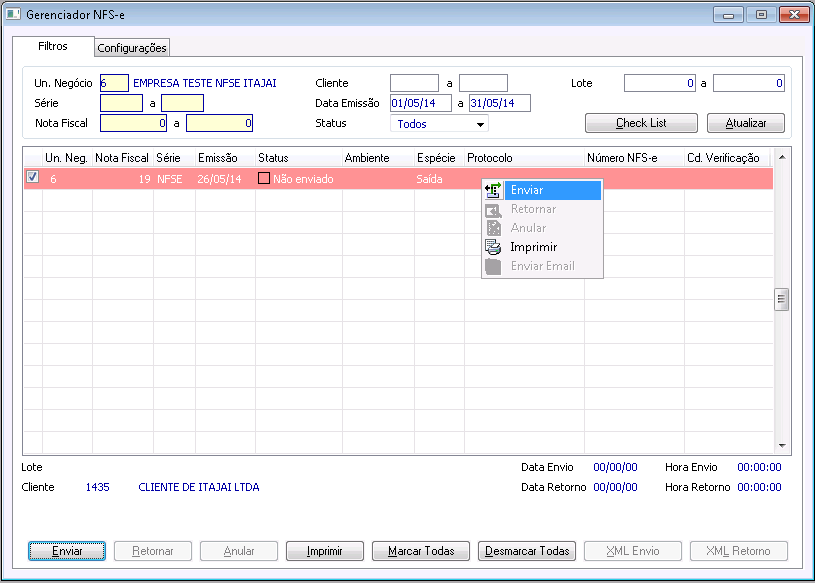Uncheck the row checkbox for nota 19
The height and width of the screenshot is (583, 815).
(x=32, y=177)
